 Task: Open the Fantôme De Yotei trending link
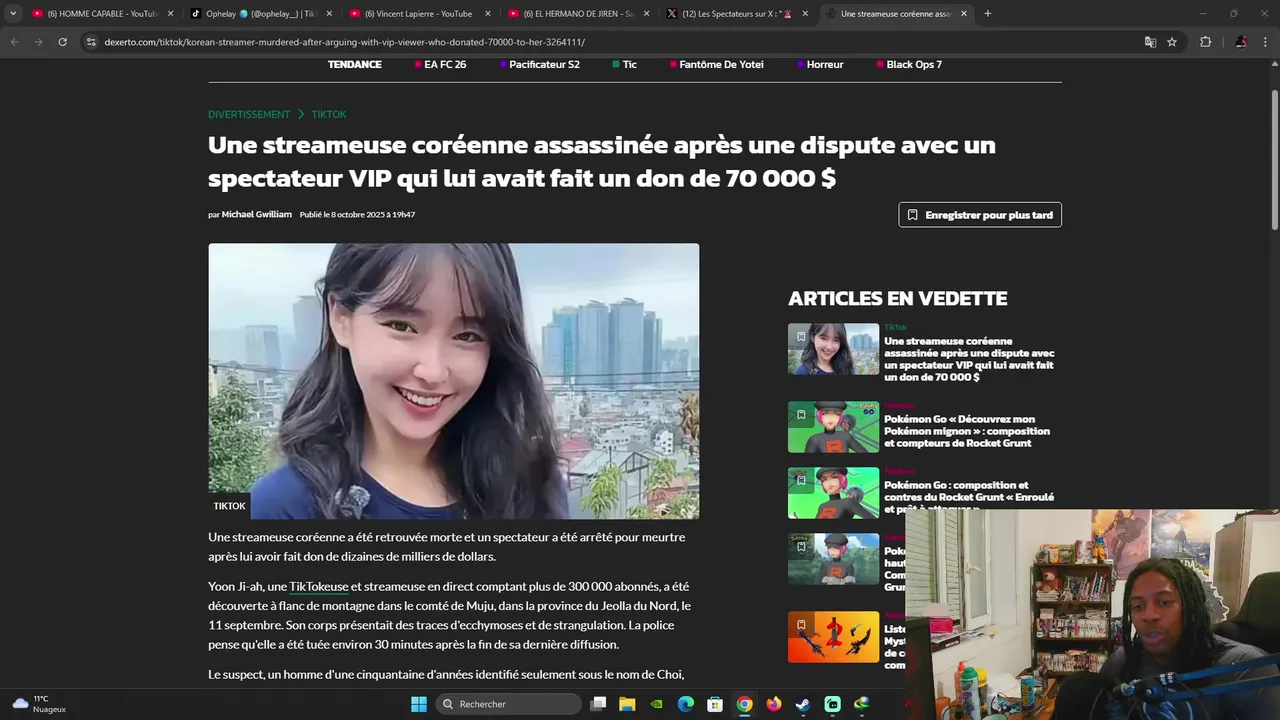coord(717,64)
